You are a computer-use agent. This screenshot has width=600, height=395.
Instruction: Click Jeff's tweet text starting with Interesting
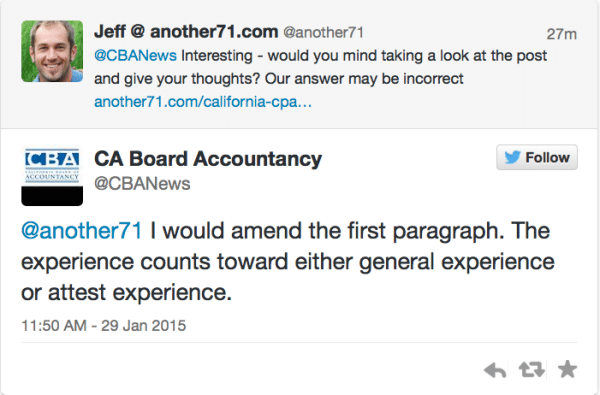[x=321, y=67]
